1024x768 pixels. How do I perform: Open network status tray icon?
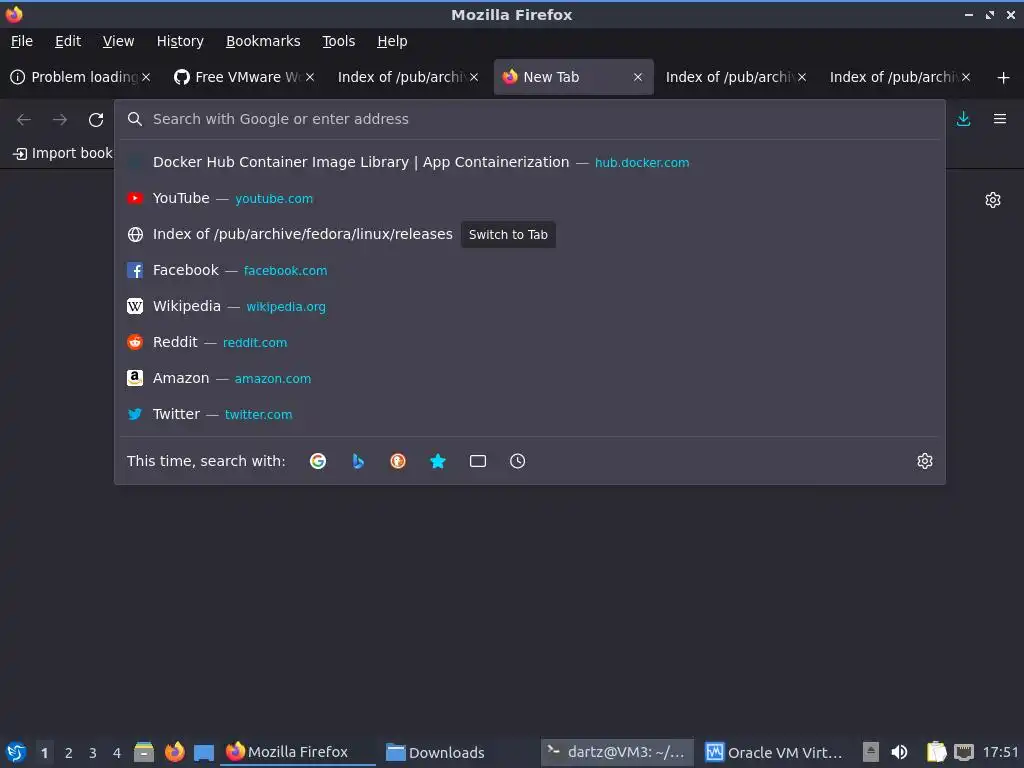(964, 752)
